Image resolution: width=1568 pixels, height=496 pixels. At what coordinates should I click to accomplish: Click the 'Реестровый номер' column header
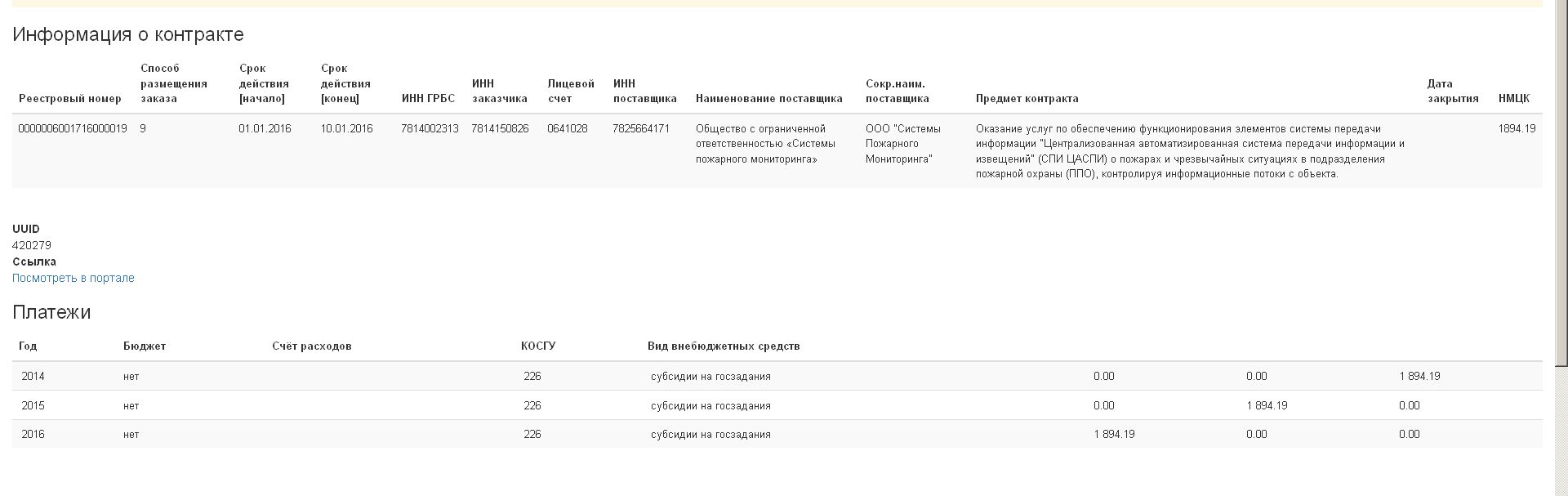(x=69, y=99)
